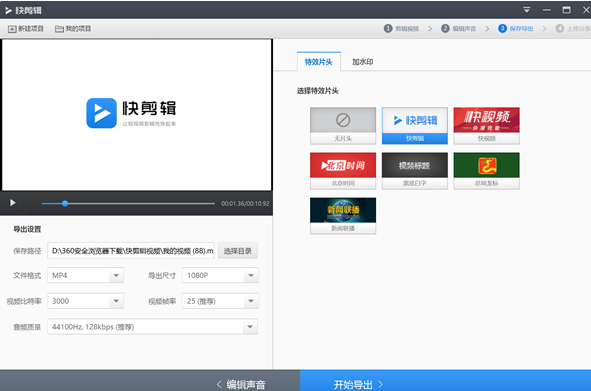Go back to 编辑声音 step

(241, 384)
